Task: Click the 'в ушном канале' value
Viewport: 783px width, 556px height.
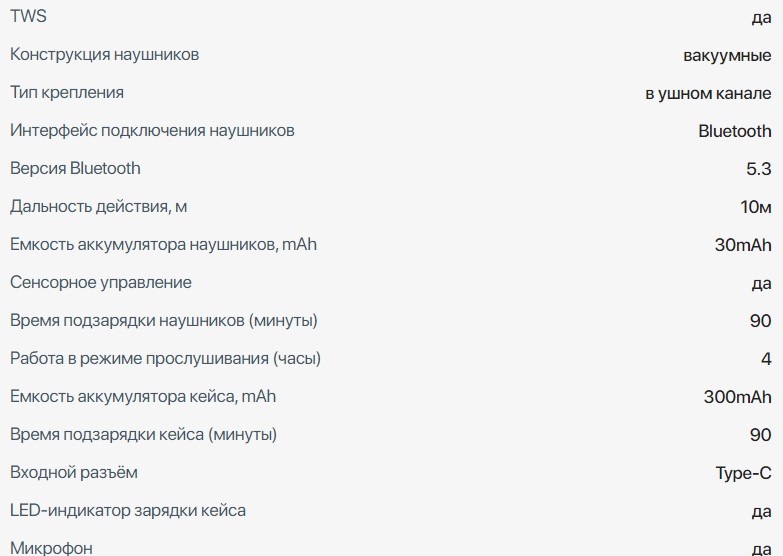Action: [708, 93]
